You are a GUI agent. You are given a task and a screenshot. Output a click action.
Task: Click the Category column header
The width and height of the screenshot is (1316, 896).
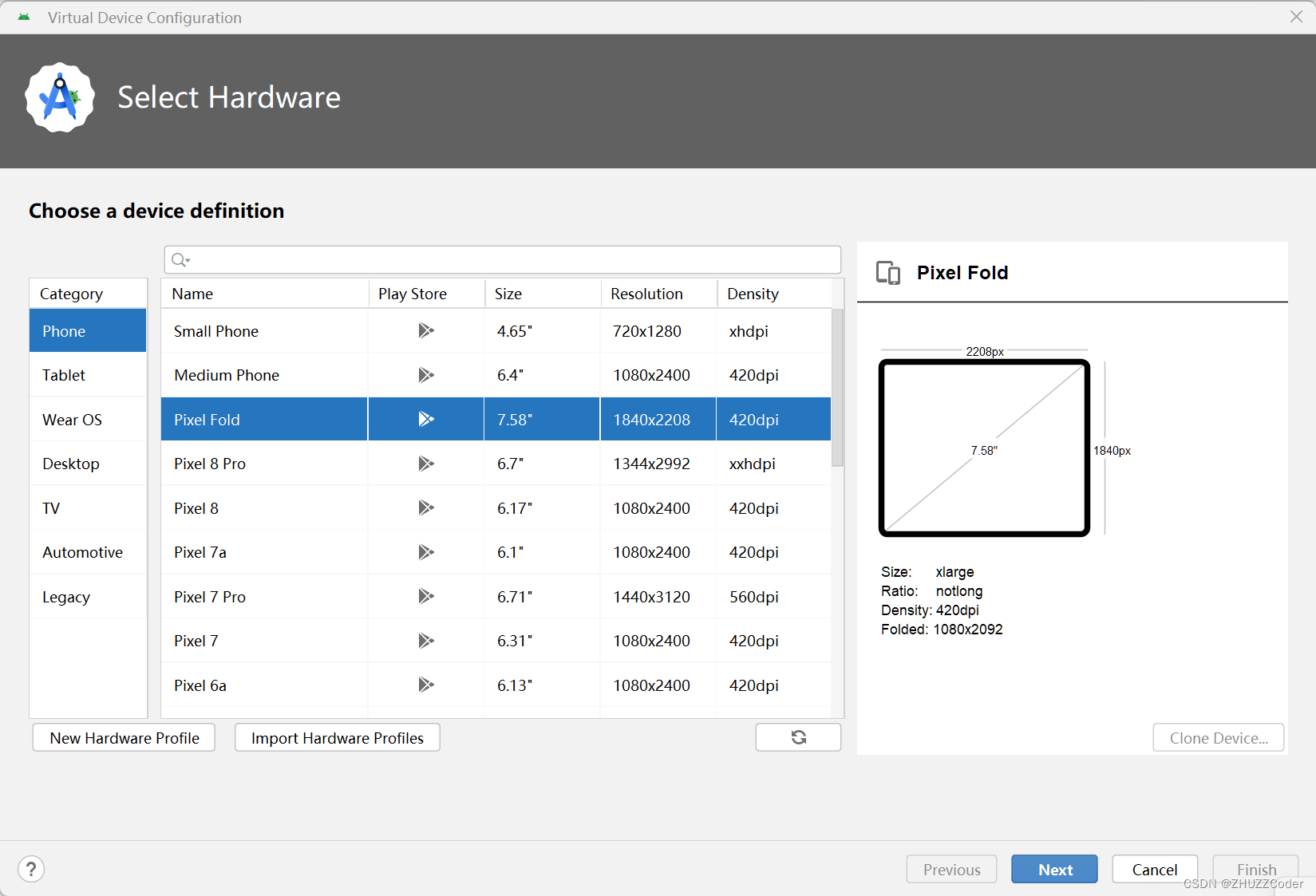(88, 294)
